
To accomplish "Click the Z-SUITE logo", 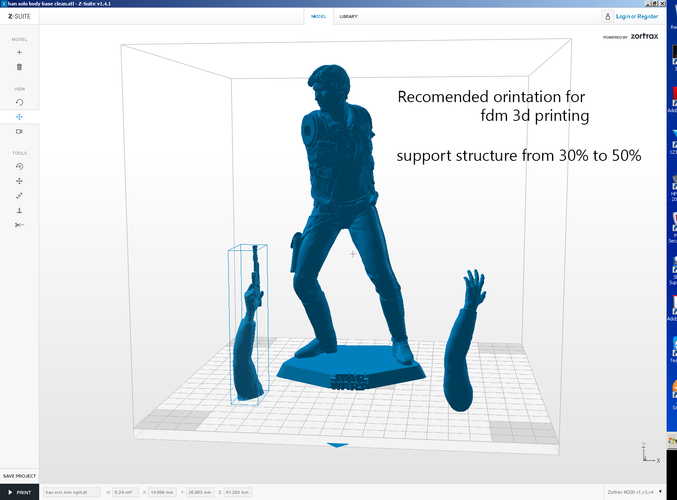I will [19, 16].
